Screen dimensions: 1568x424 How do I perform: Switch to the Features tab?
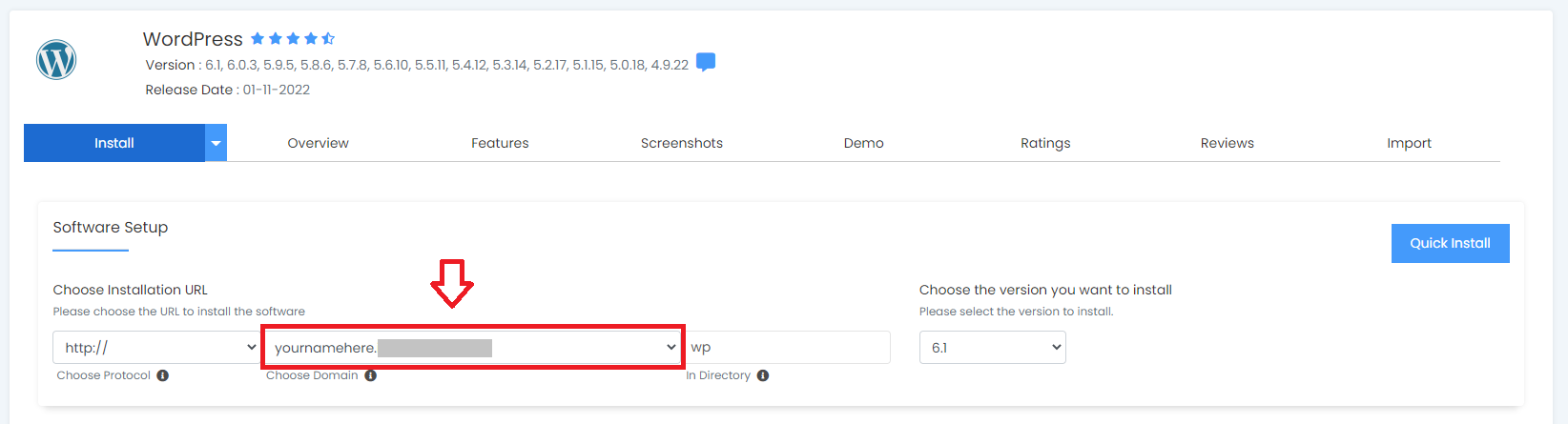pyautogui.click(x=500, y=143)
